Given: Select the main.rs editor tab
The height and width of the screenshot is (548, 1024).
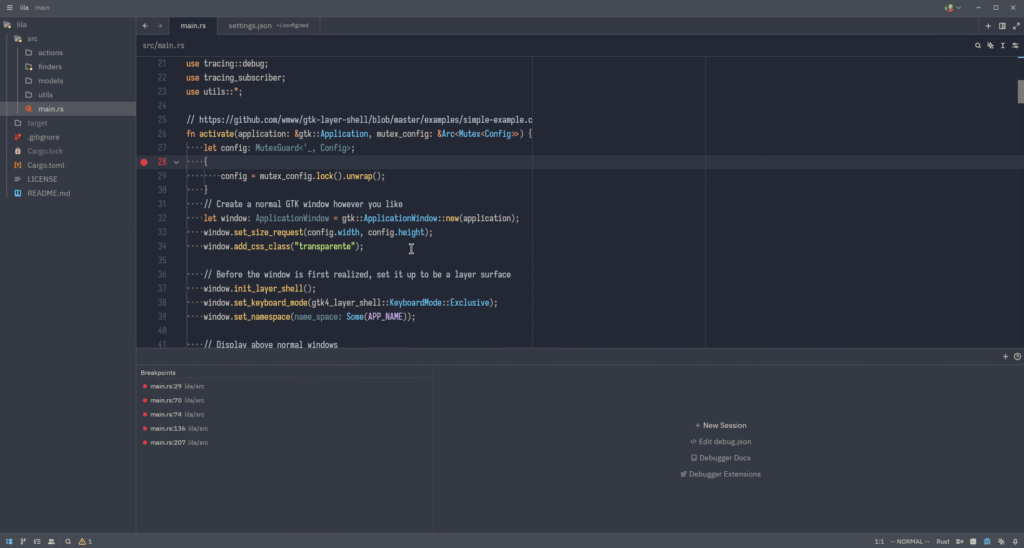Looking at the screenshot, I should pos(193,26).
